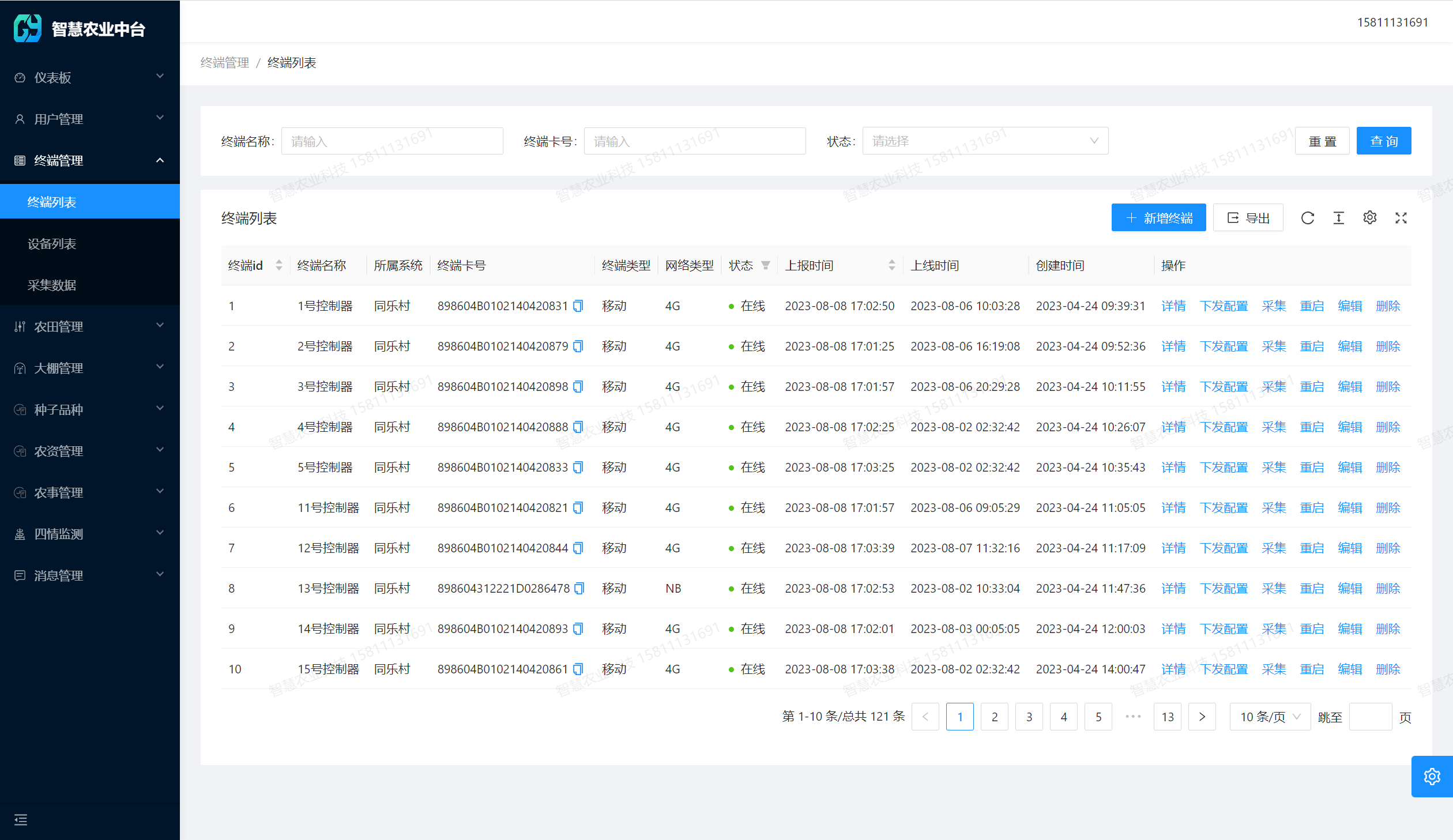
Task: Click 采集 for 3号控制器
Action: pyautogui.click(x=1274, y=386)
